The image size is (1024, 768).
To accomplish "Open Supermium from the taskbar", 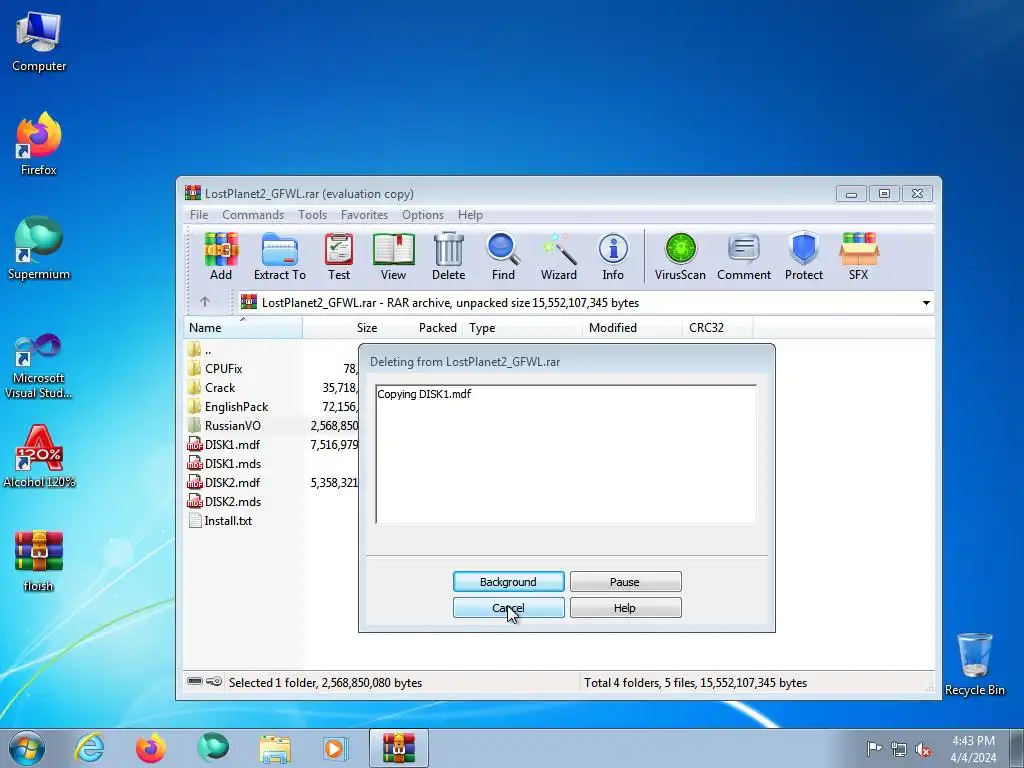I will 213,748.
